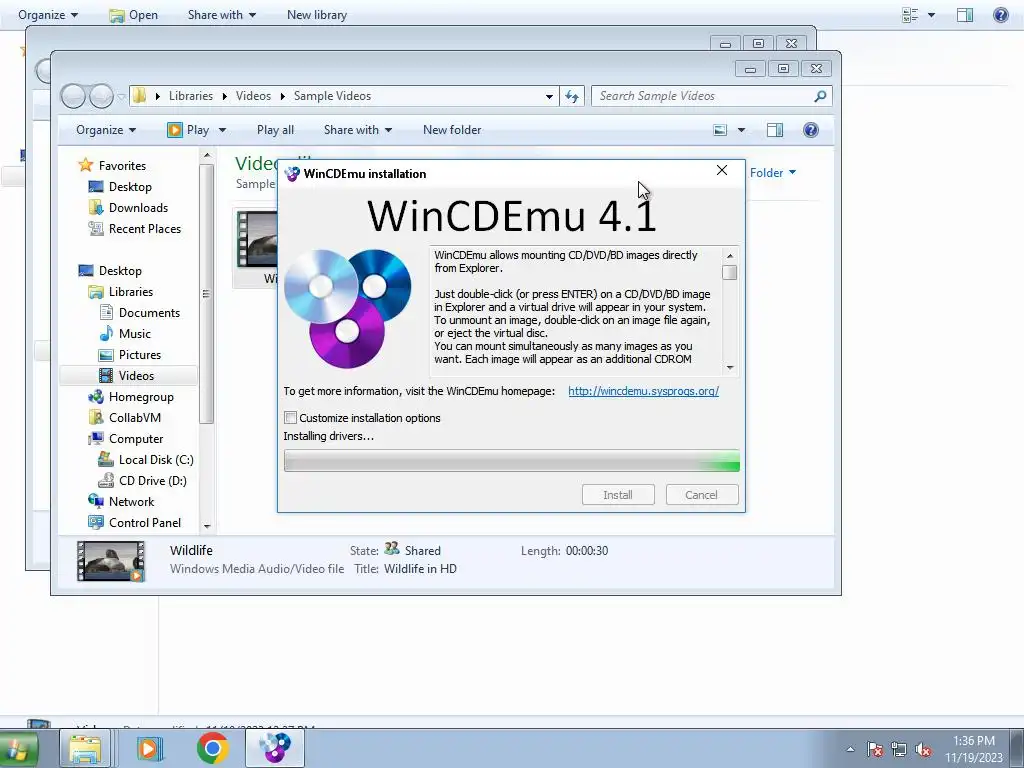
Task: Open Homegroup icon in sidebar
Action: click(x=95, y=396)
